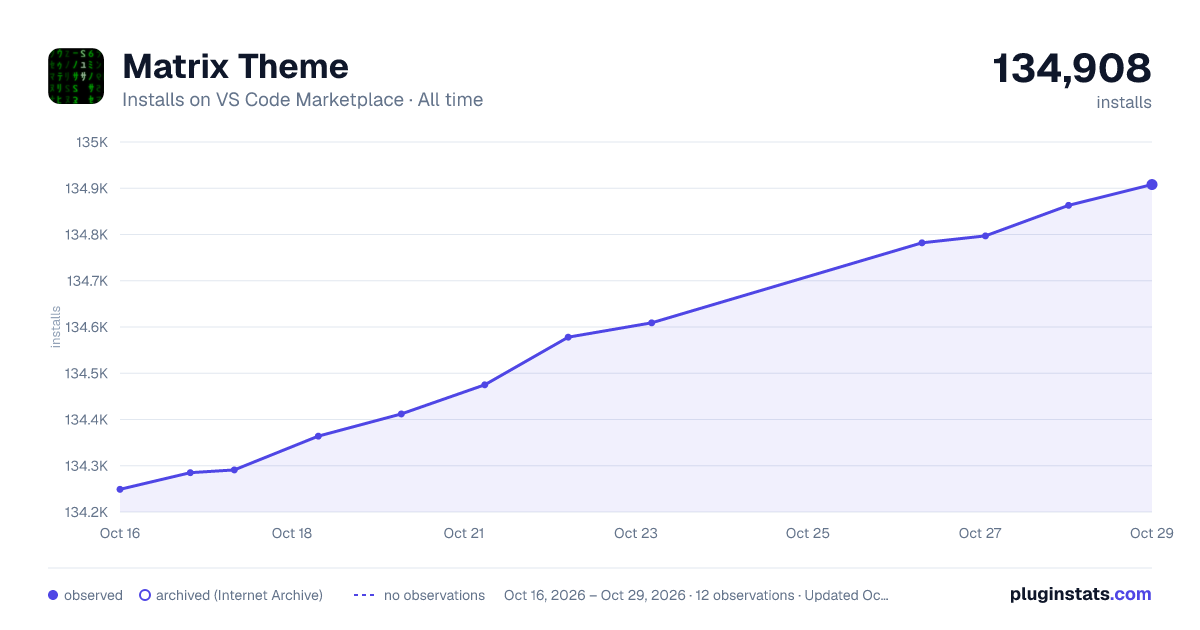
Task: Click the data point near 134.36K at Oct 18
Action: (318, 436)
